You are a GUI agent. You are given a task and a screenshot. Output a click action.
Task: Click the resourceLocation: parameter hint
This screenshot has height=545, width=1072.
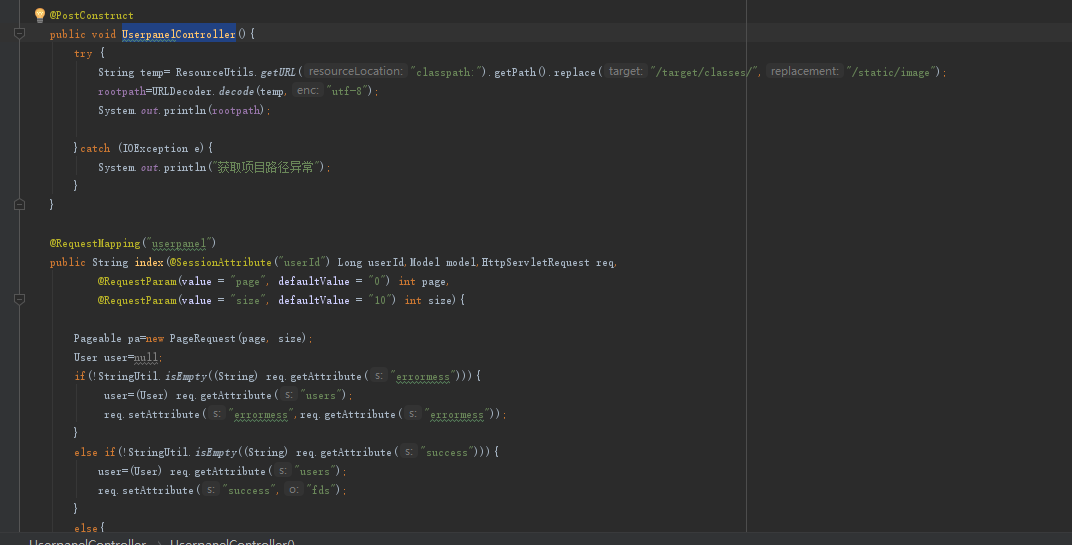(x=356, y=71)
